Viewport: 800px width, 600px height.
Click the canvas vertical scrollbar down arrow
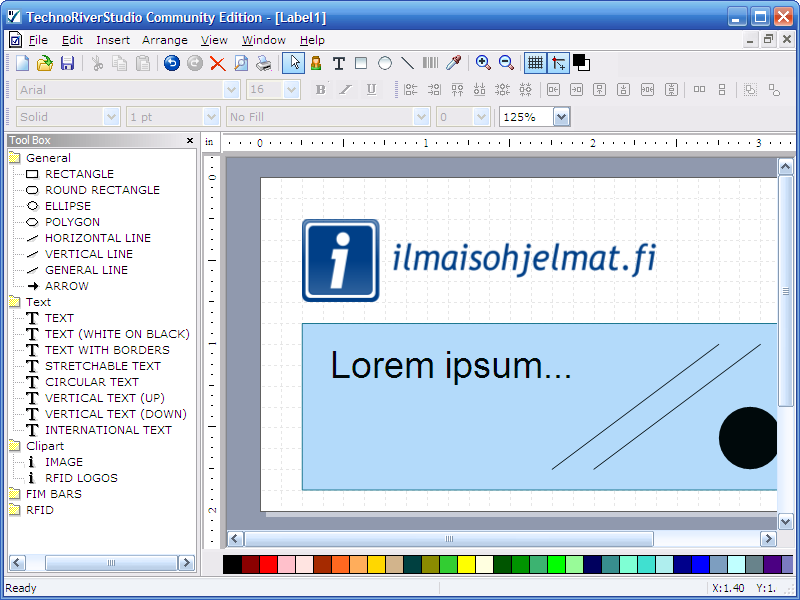coord(785,521)
